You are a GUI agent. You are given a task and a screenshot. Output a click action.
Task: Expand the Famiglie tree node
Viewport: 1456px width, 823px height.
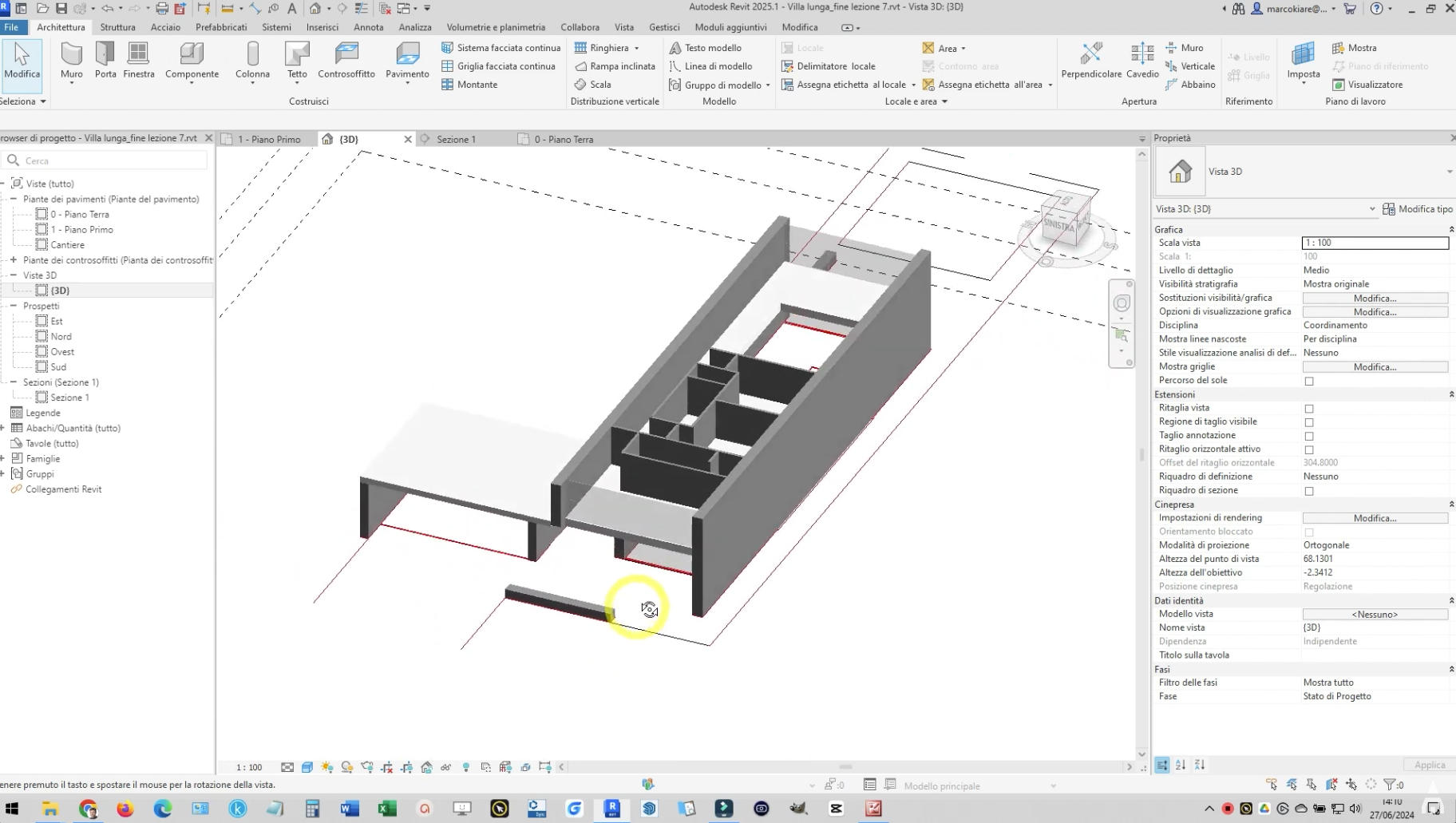click(x=3, y=459)
